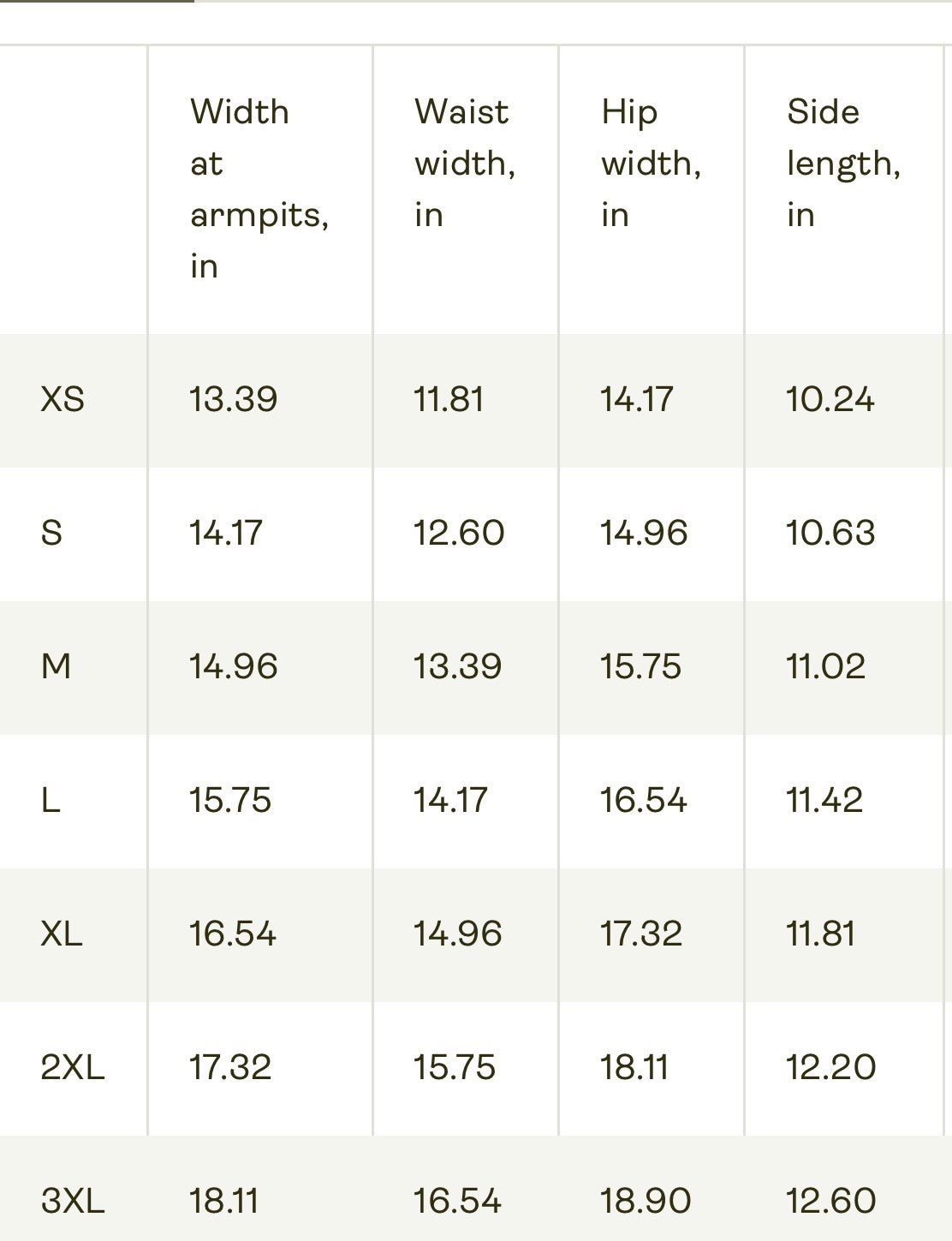Click the Width at armpits column header
Image resolution: width=952 pixels, height=1241 pixels.
tap(259, 188)
